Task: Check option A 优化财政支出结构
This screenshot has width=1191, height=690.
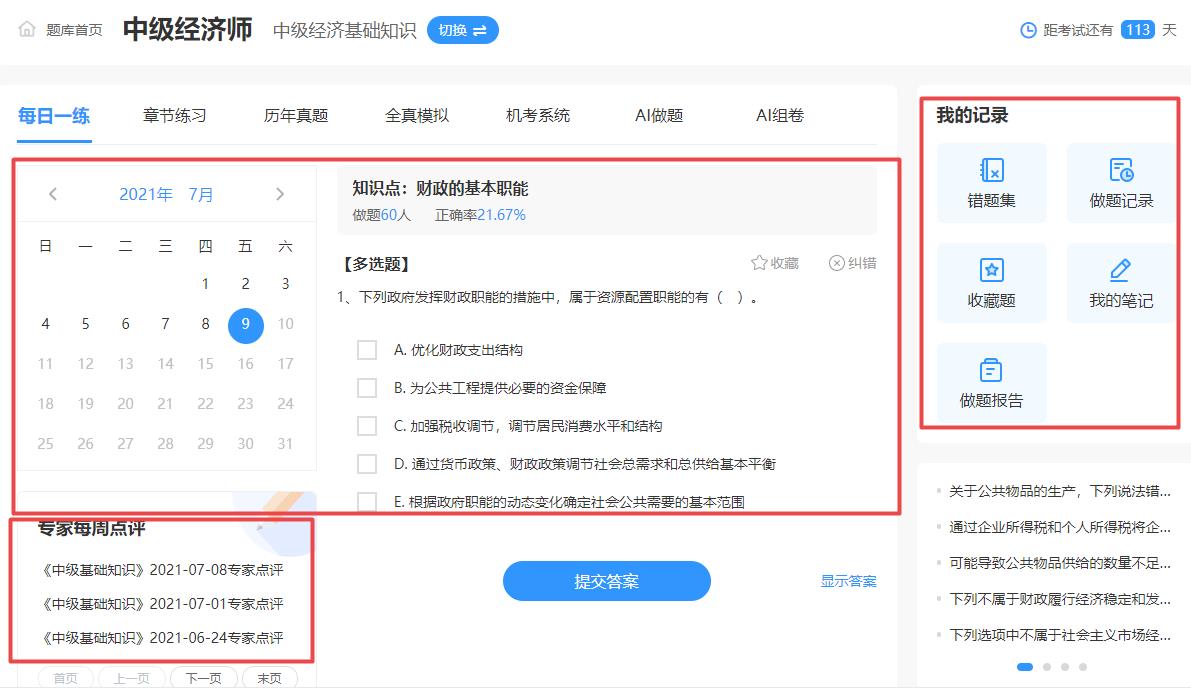Action: click(x=367, y=350)
